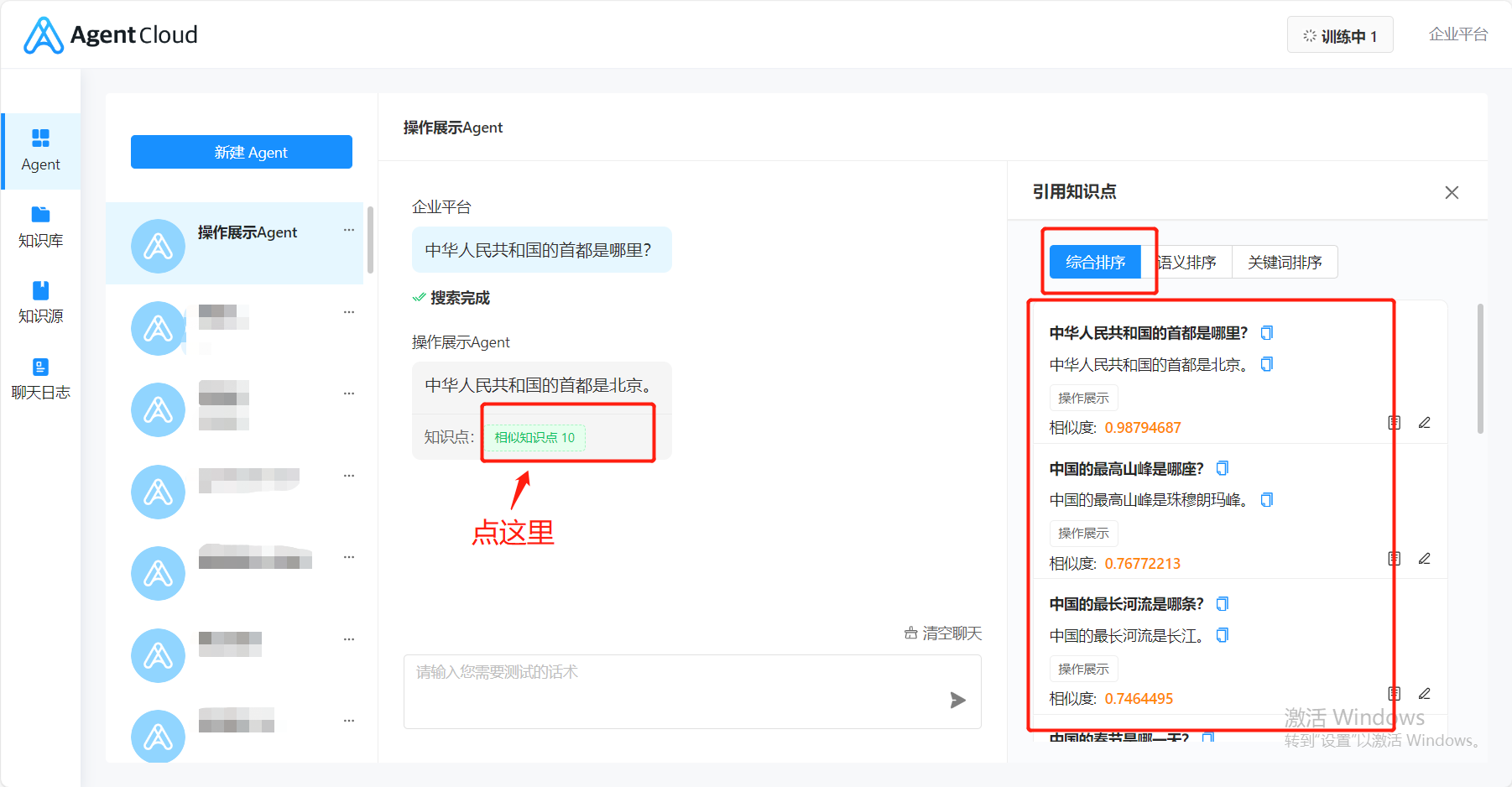Copy answer 中华人民共和国的首都是北京。
The height and width of the screenshot is (787, 1512).
[x=1267, y=364]
